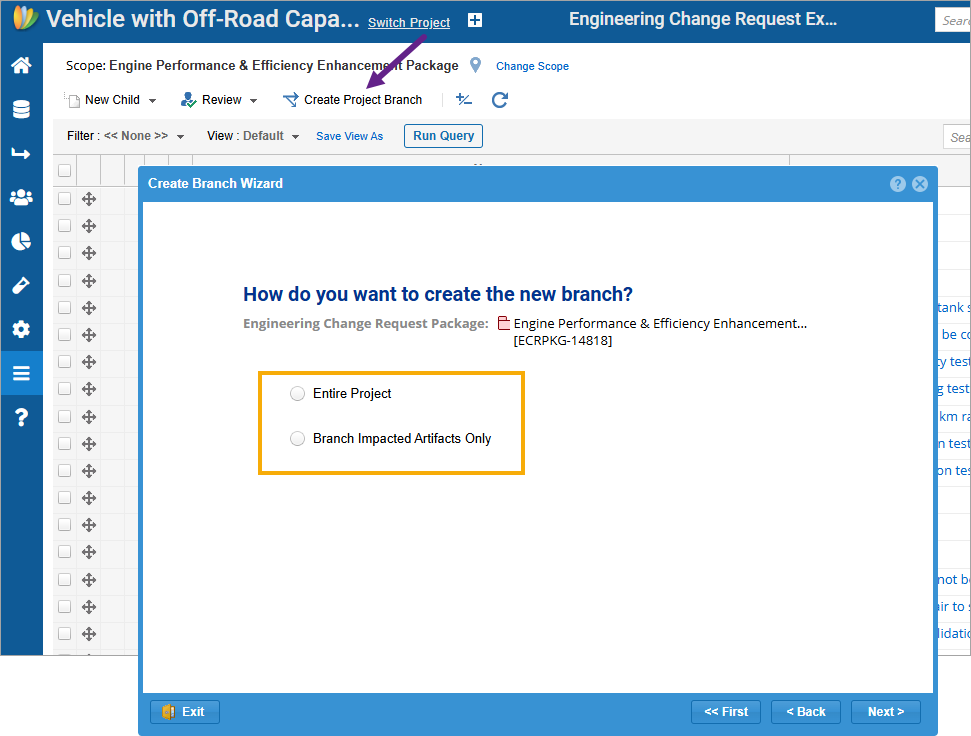
Task: Click the settings gear sidebar icon
Action: point(20,329)
